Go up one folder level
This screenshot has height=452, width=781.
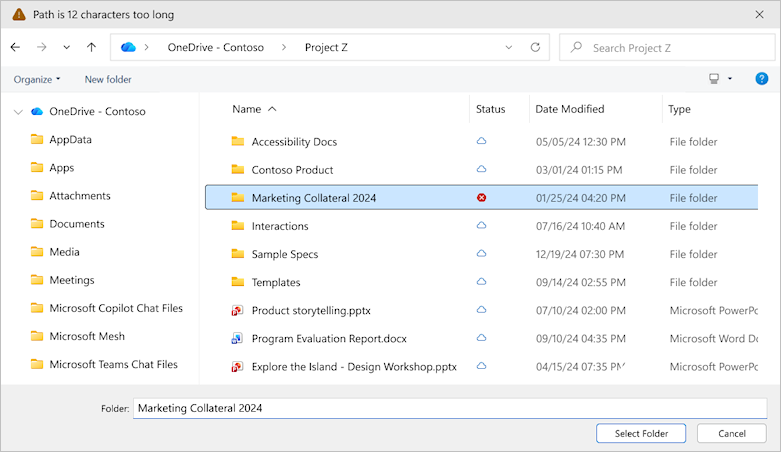click(91, 47)
